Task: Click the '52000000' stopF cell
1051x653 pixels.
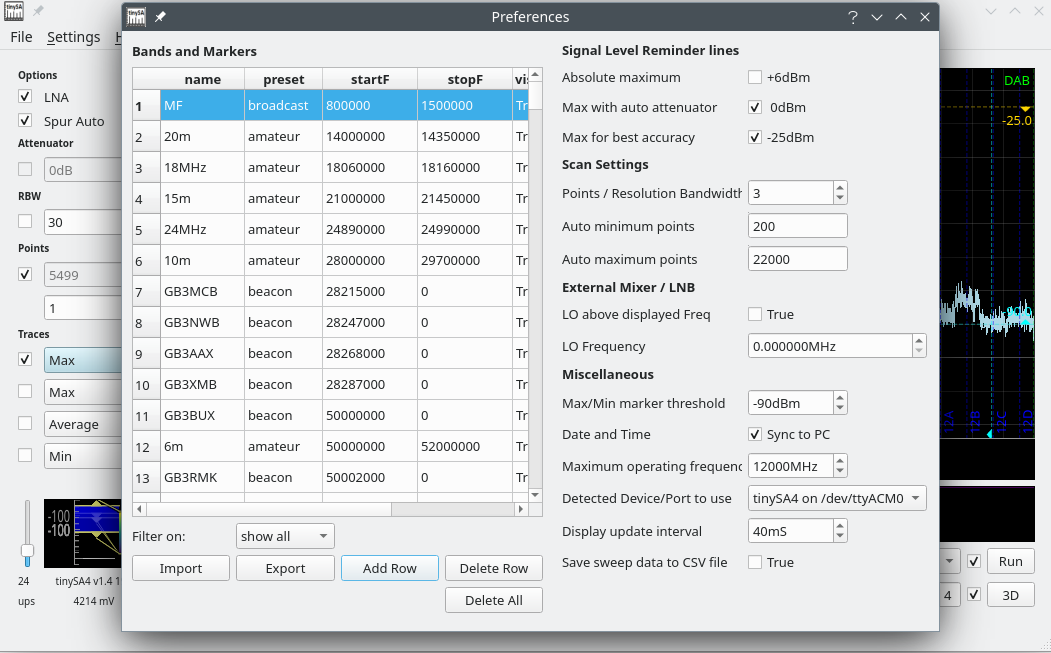Action: tap(465, 447)
